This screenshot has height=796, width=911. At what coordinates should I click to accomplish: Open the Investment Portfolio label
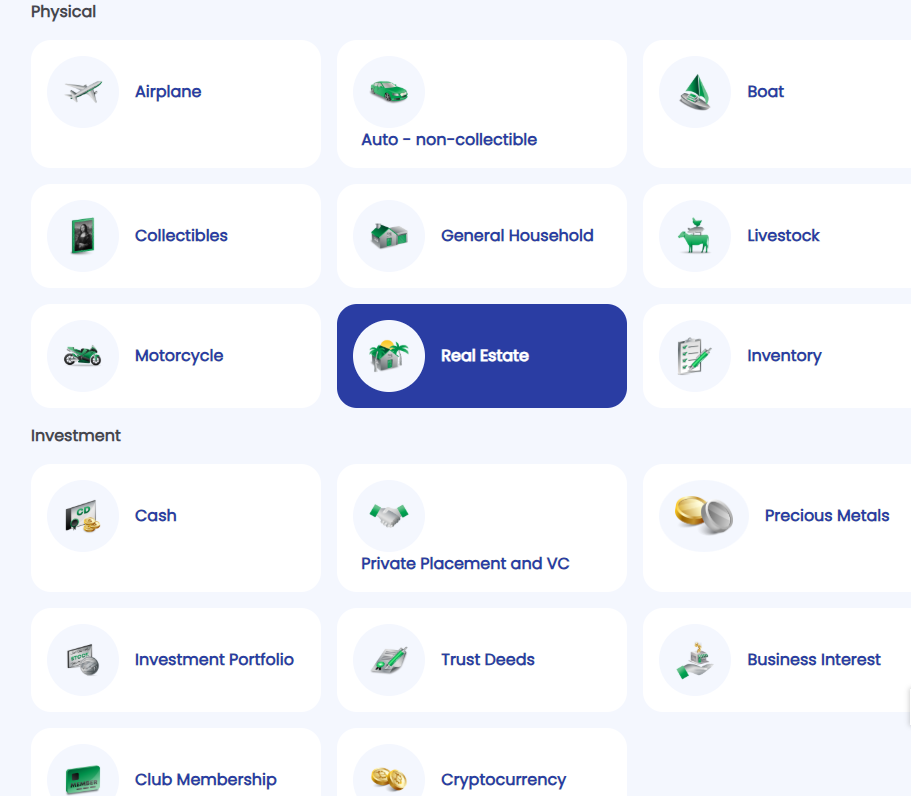(x=214, y=660)
